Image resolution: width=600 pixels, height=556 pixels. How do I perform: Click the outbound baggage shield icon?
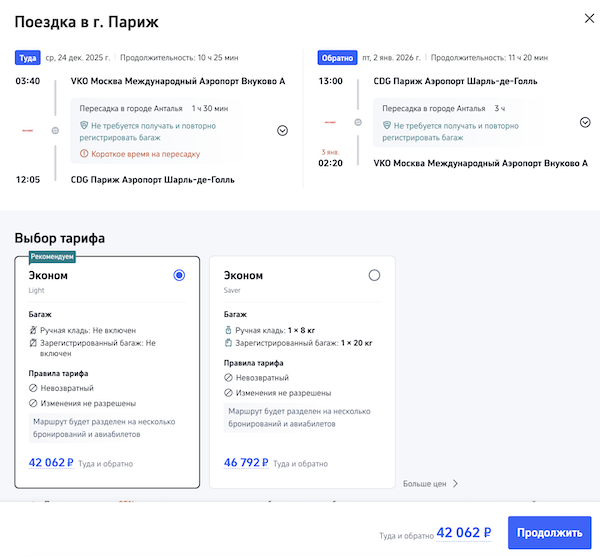(84, 126)
